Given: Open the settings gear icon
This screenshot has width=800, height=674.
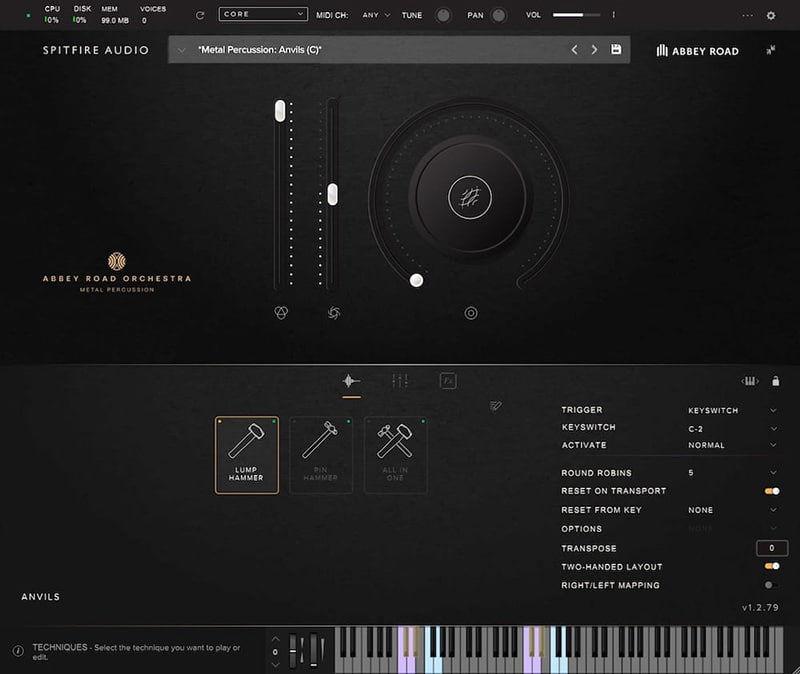Looking at the screenshot, I should (x=771, y=15).
